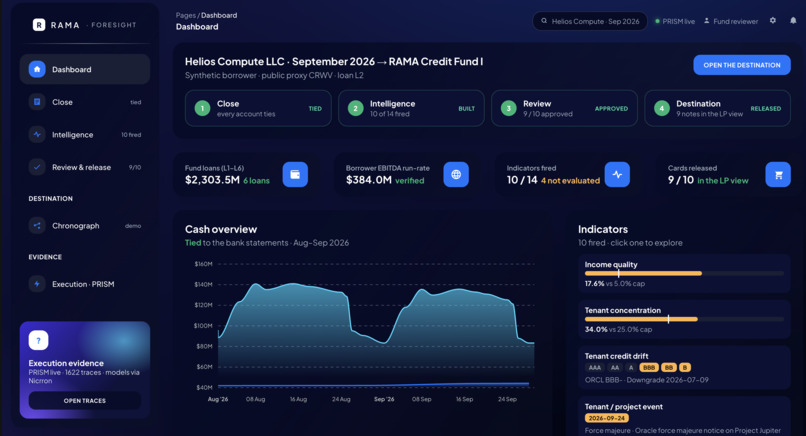The height and width of the screenshot is (436, 806).
Task: Click step 3 circle for Review
Action: coord(509,108)
